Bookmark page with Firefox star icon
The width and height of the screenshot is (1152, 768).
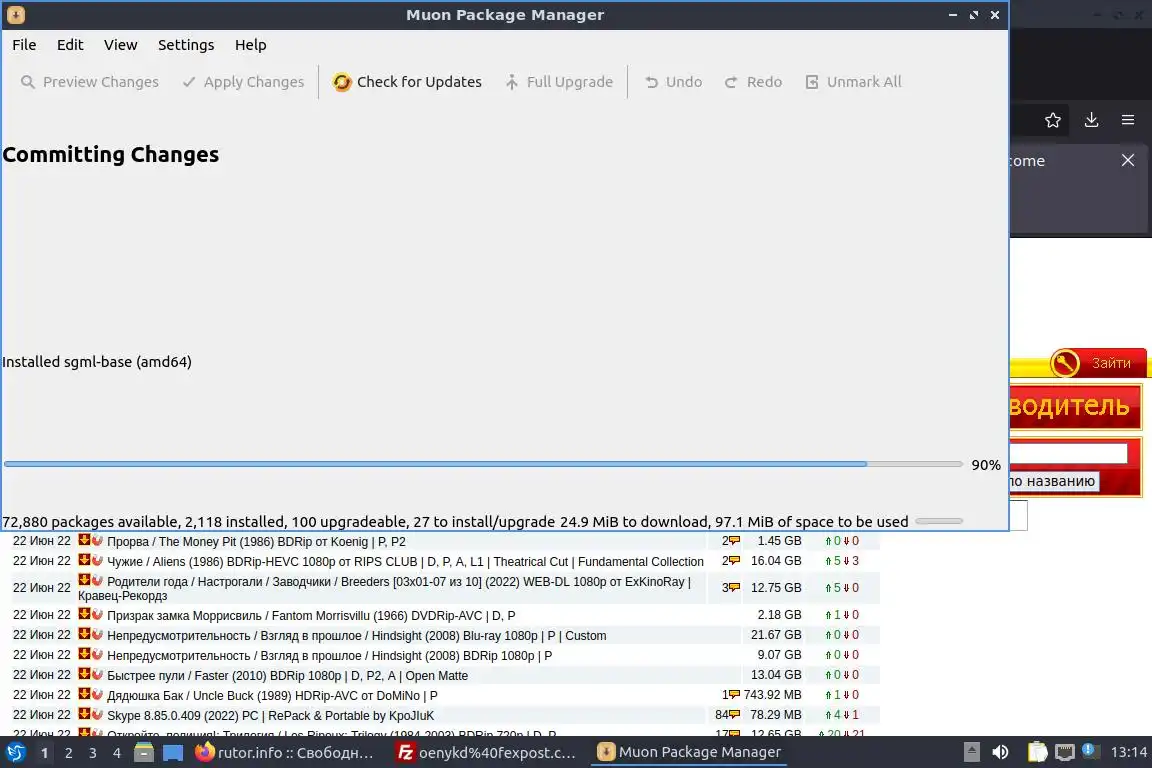(1053, 120)
